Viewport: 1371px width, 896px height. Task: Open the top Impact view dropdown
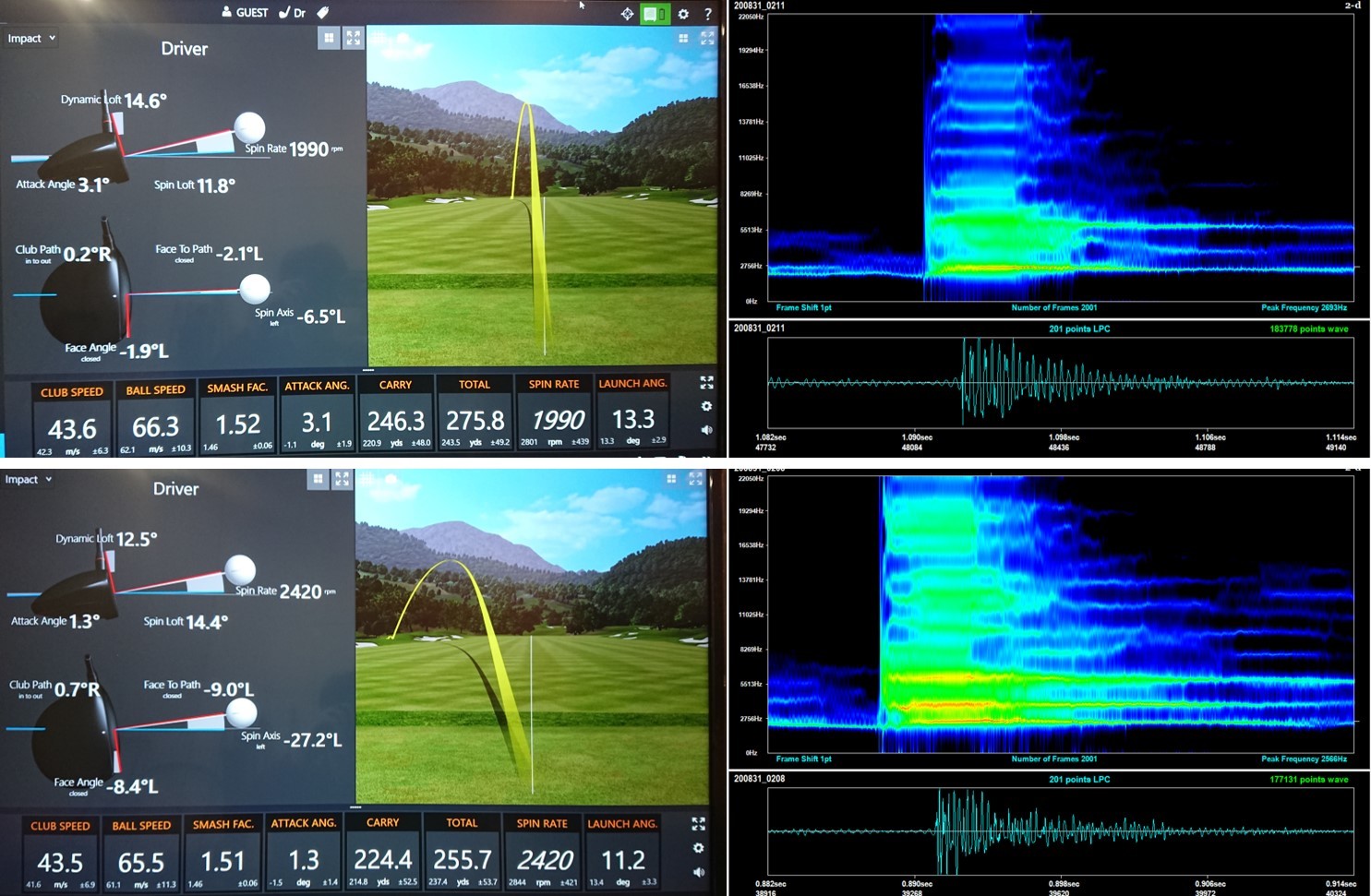tap(32, 38)
